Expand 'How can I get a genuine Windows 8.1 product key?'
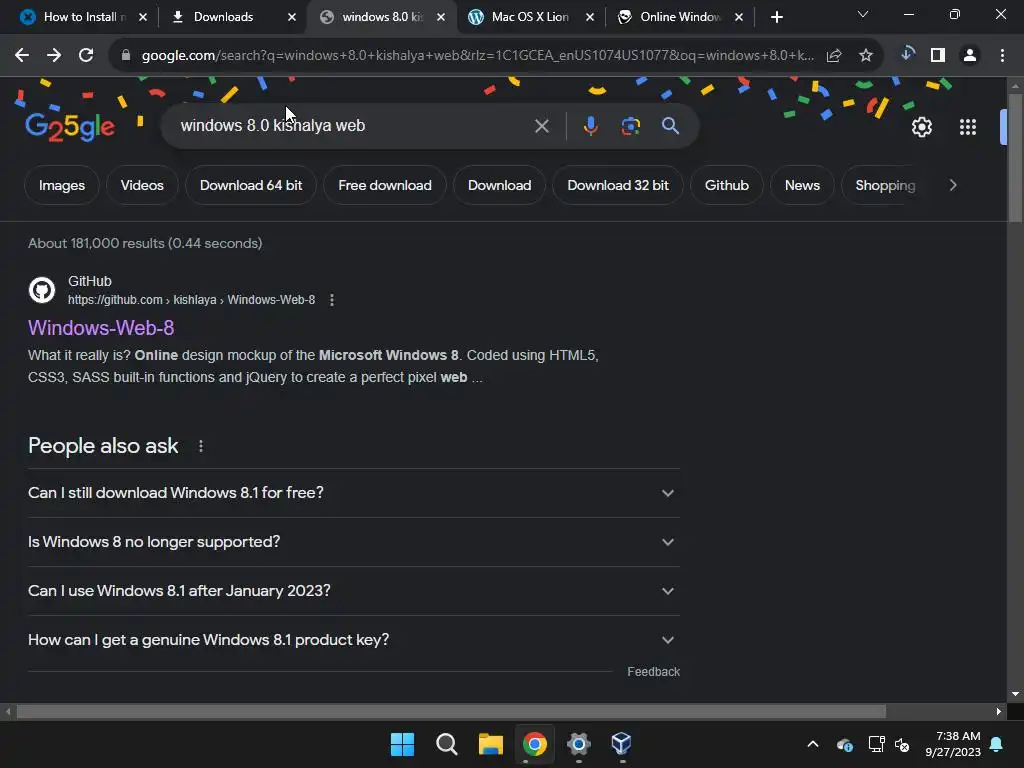The height and width of the screenshot is (768, 1024). coord(354,640)
